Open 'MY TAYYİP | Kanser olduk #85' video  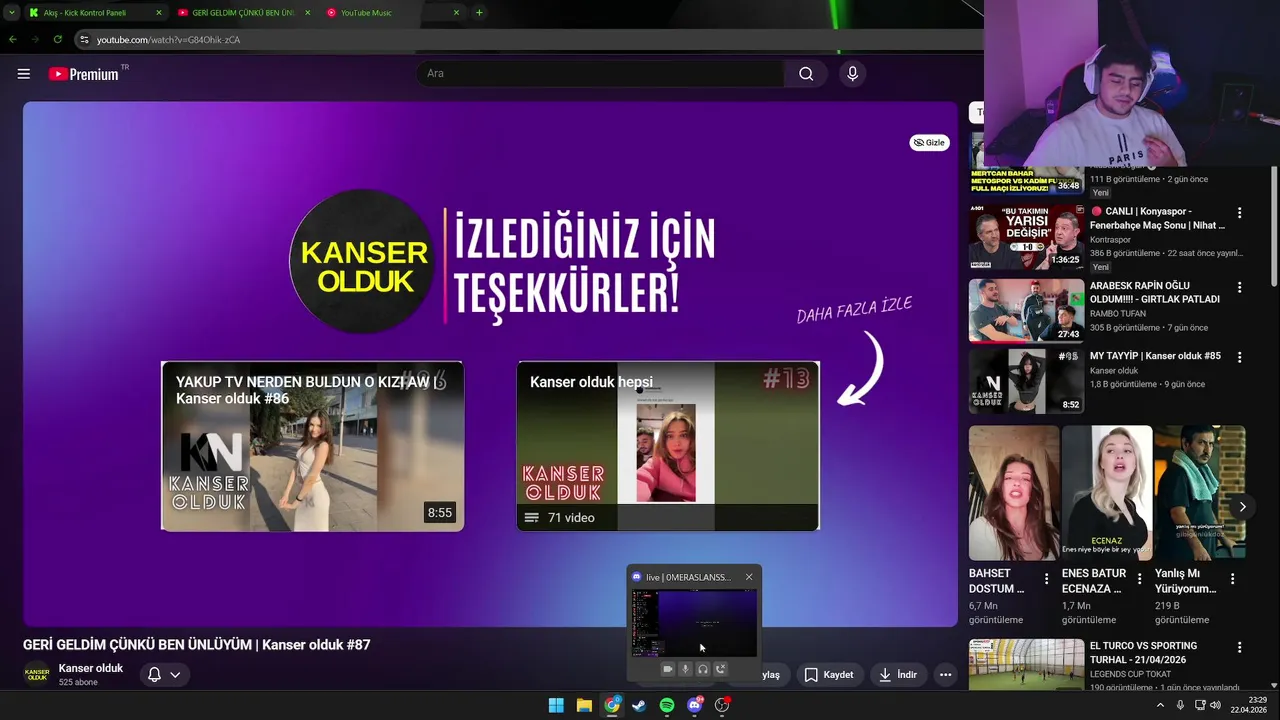click(1155, 356)
